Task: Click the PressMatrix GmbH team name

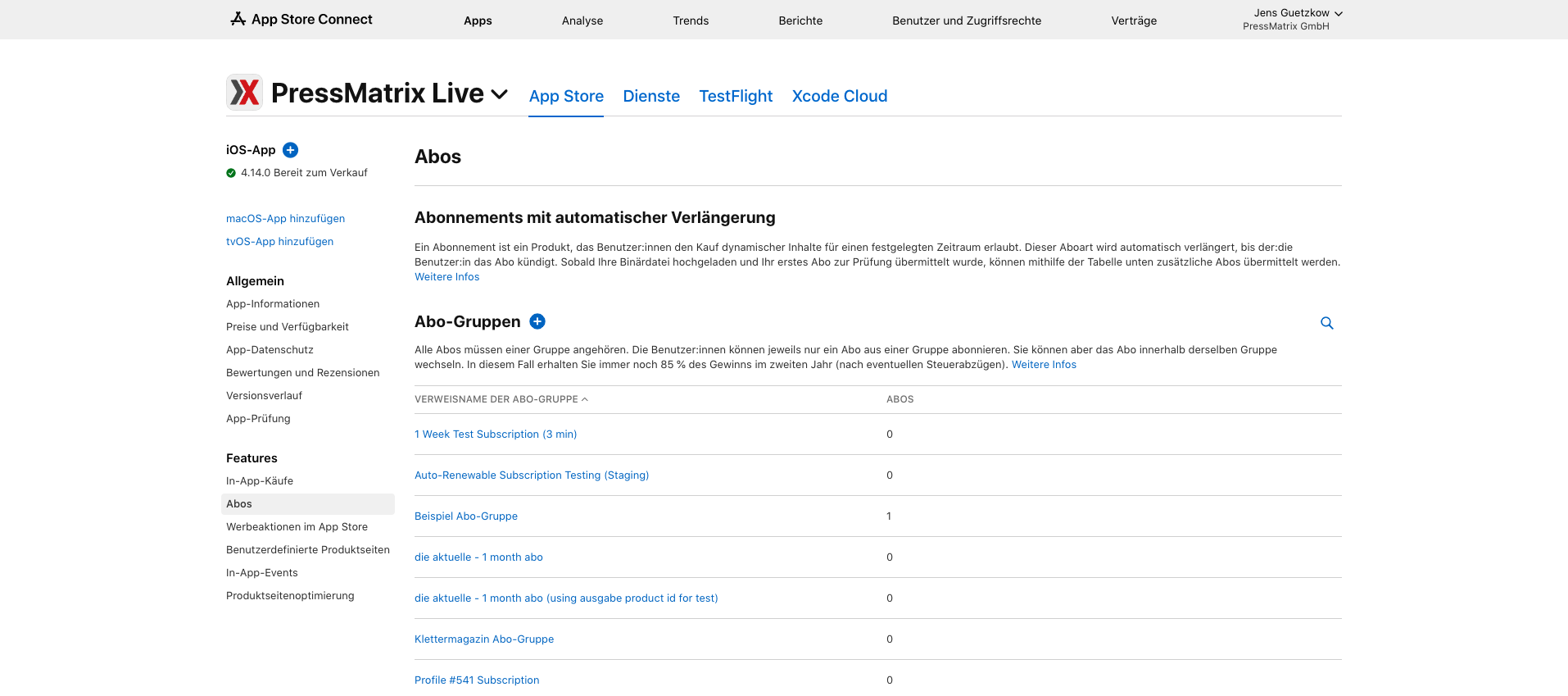Action: tap(1286, 26)
